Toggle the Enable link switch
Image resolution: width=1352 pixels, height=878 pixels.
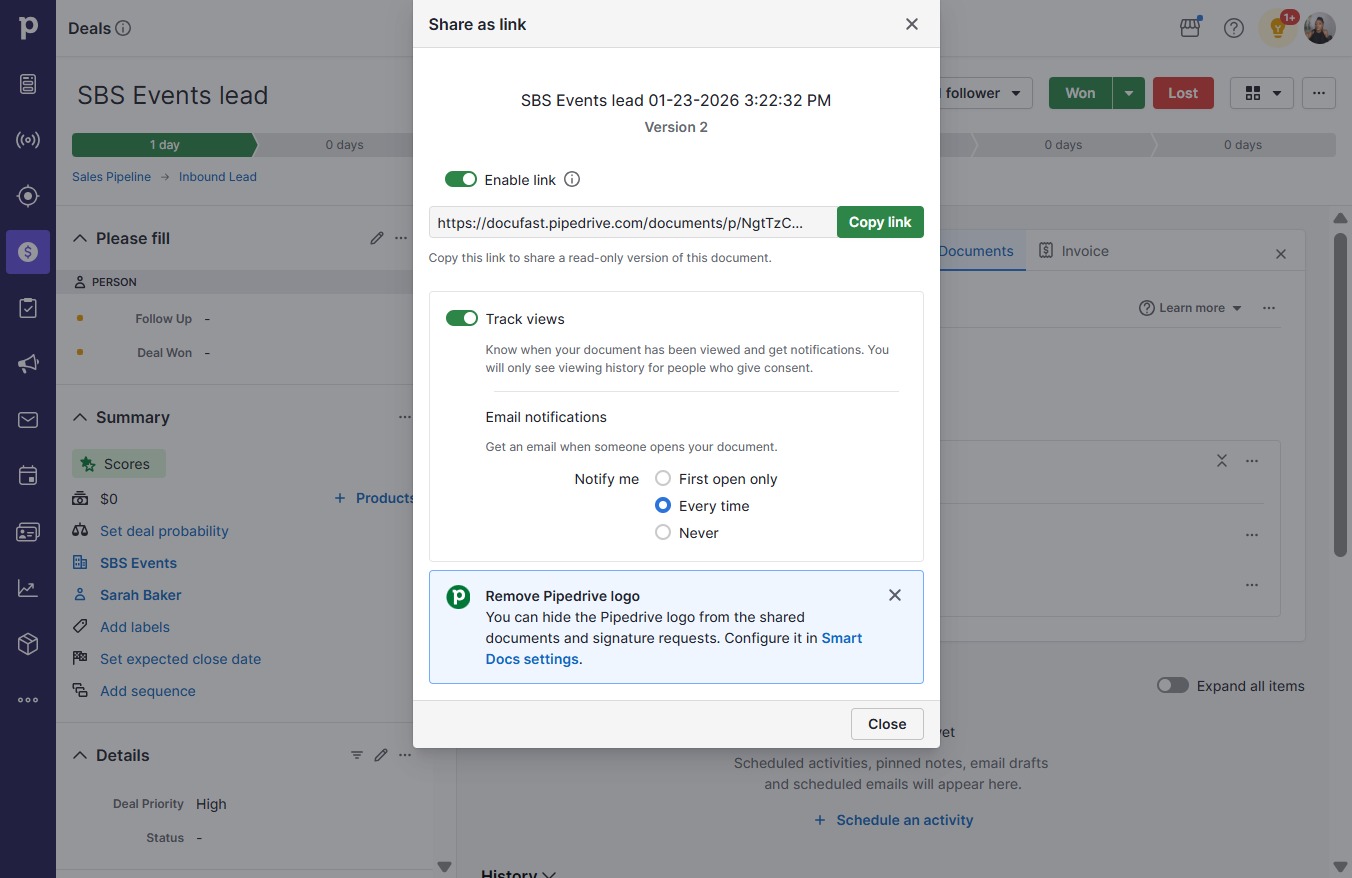(x=461, y=179)
